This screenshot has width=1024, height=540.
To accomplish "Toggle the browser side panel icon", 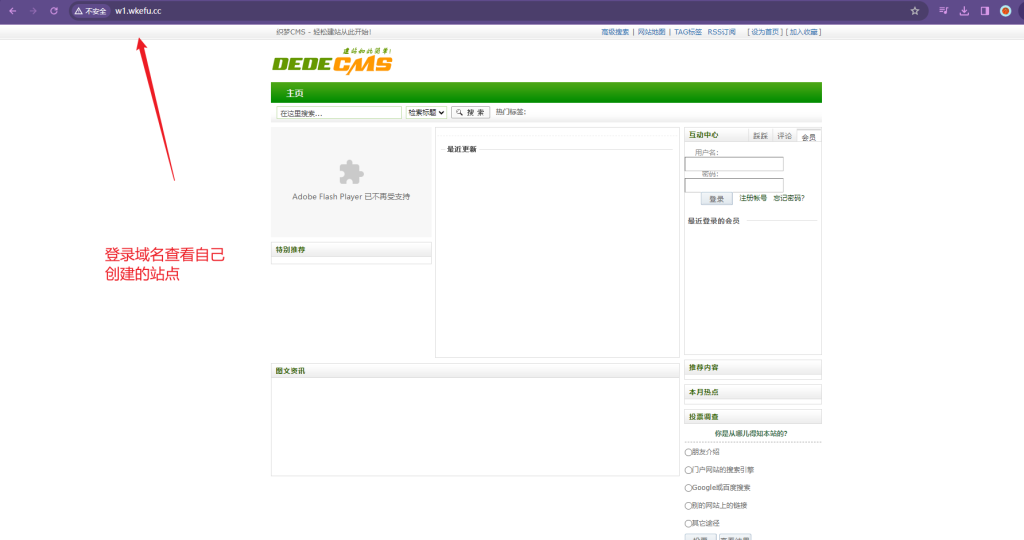I will (x=984, y=11).
